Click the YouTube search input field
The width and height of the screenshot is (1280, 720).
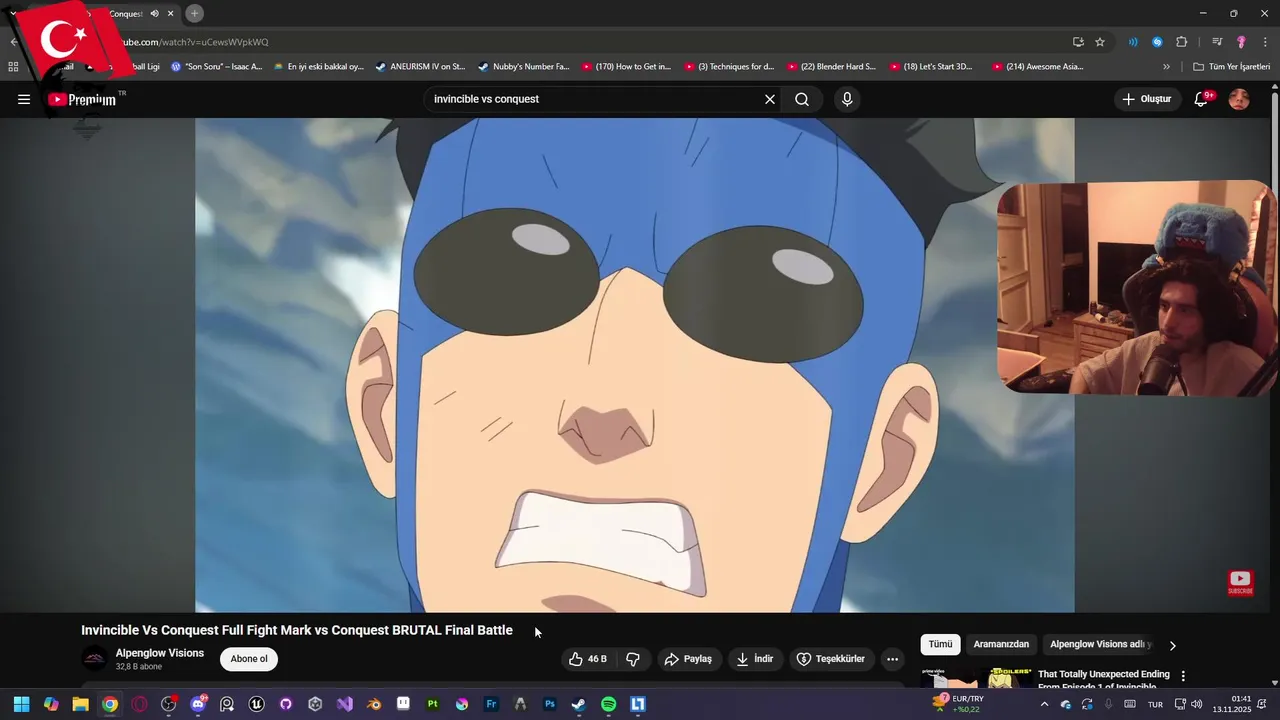point(595,99)
